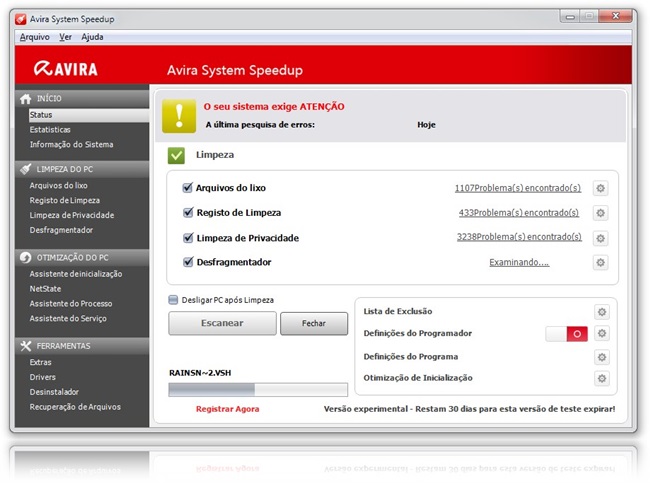Open Recuperação de Arquivos
650x483 pixels.
(x=75, y=407)
